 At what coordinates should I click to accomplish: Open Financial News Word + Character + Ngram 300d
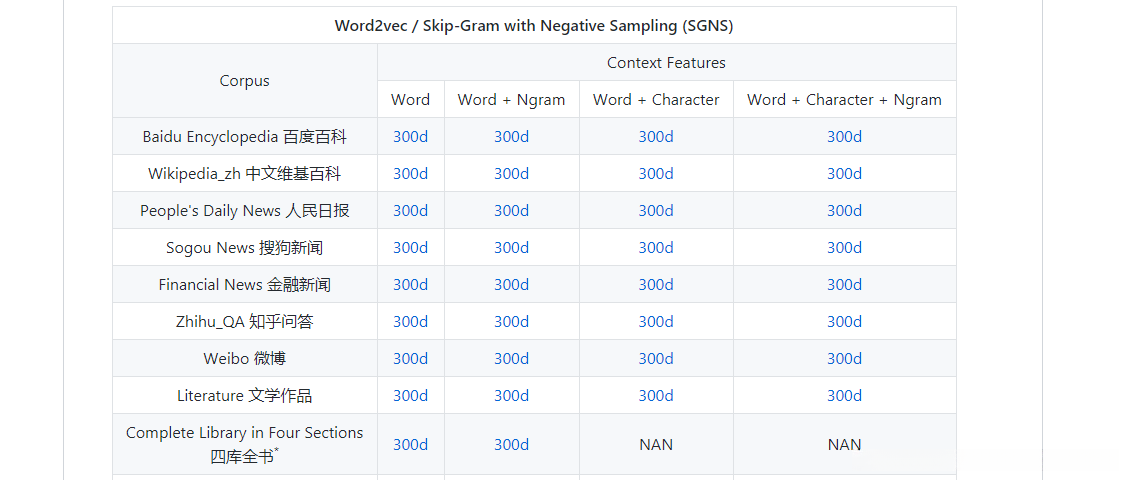click(x=844, y=284)
